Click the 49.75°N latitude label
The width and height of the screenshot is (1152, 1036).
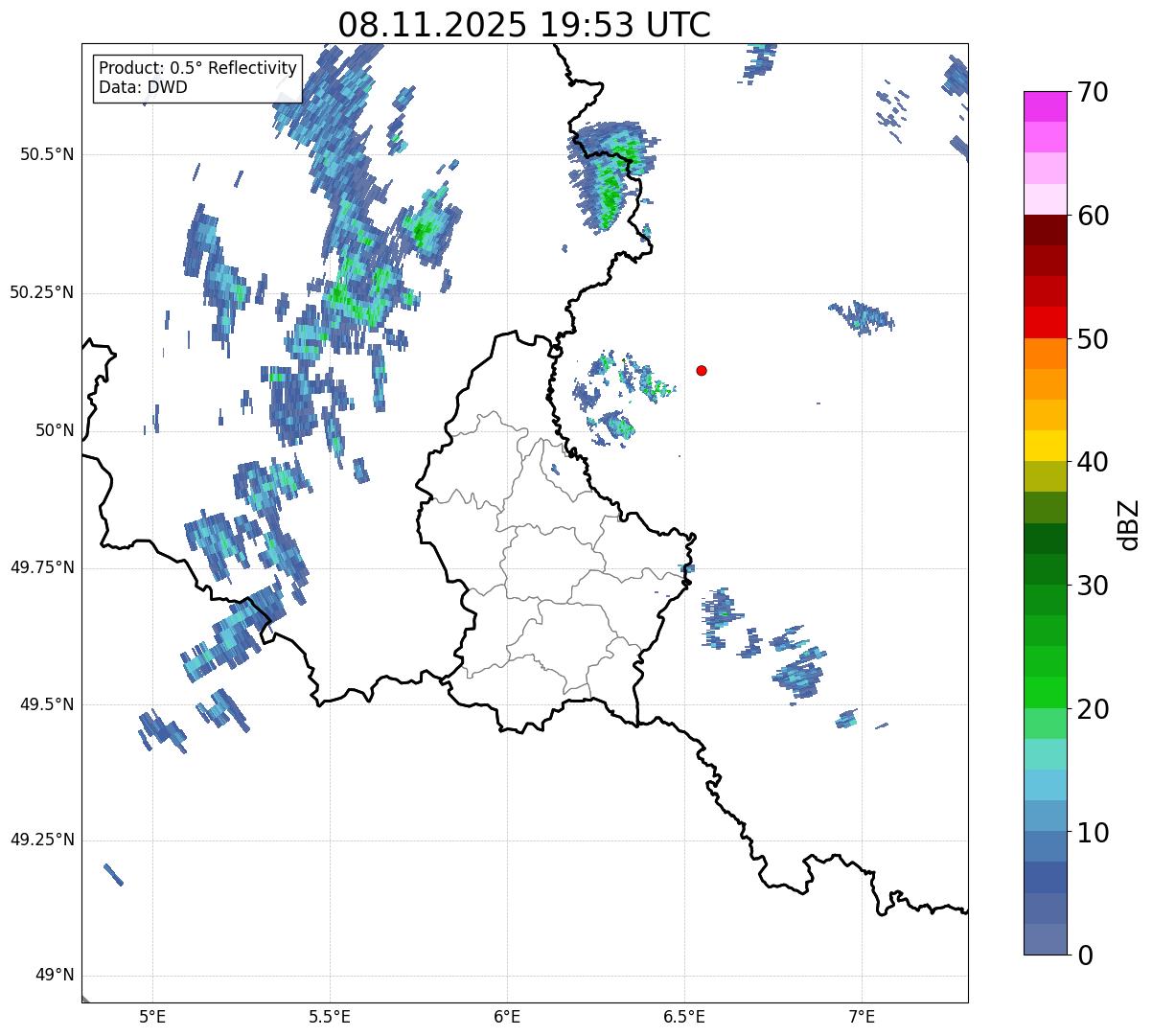[x=41, y=567]
